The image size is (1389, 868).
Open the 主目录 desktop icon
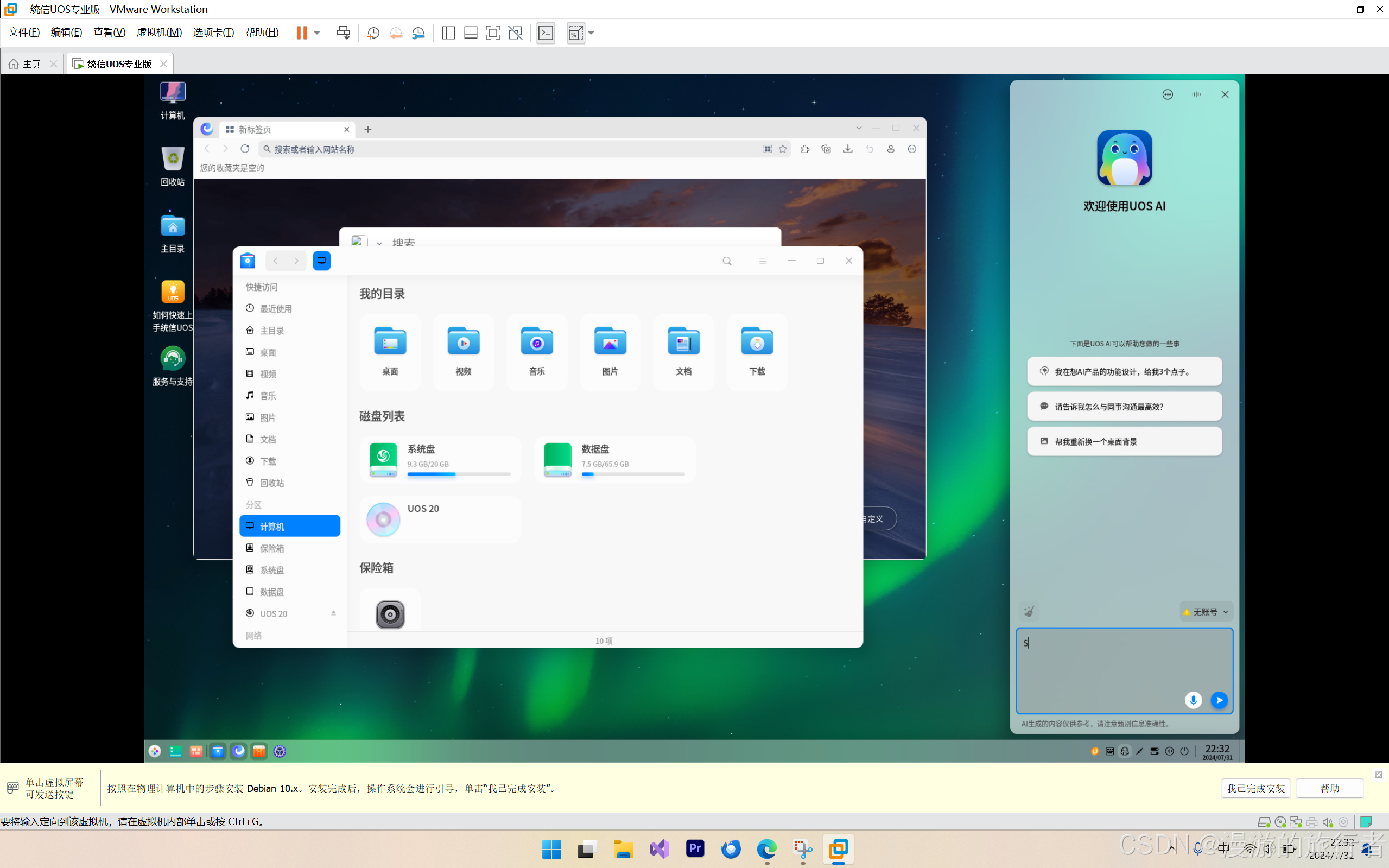[173, 233]
